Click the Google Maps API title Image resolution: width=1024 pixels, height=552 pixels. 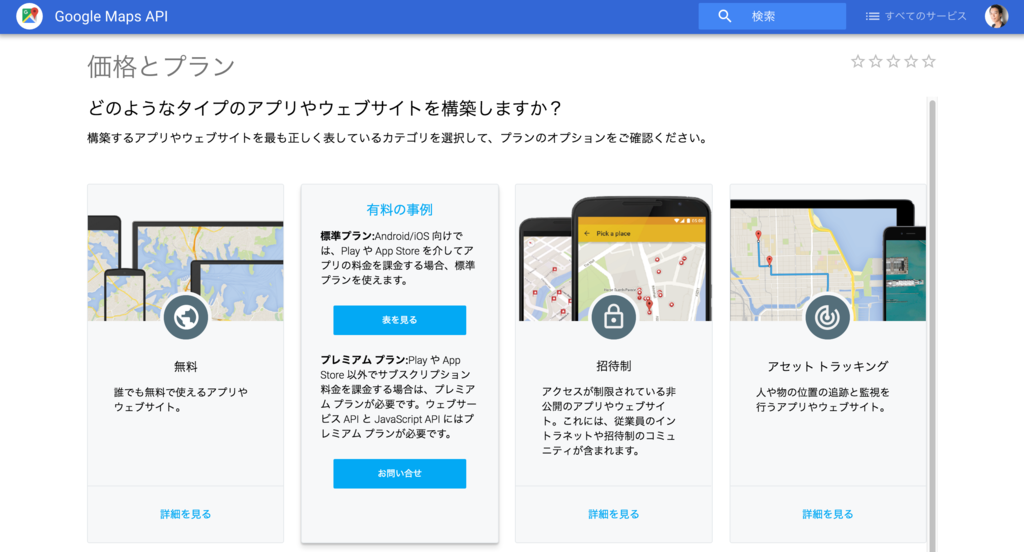point(111,16)
